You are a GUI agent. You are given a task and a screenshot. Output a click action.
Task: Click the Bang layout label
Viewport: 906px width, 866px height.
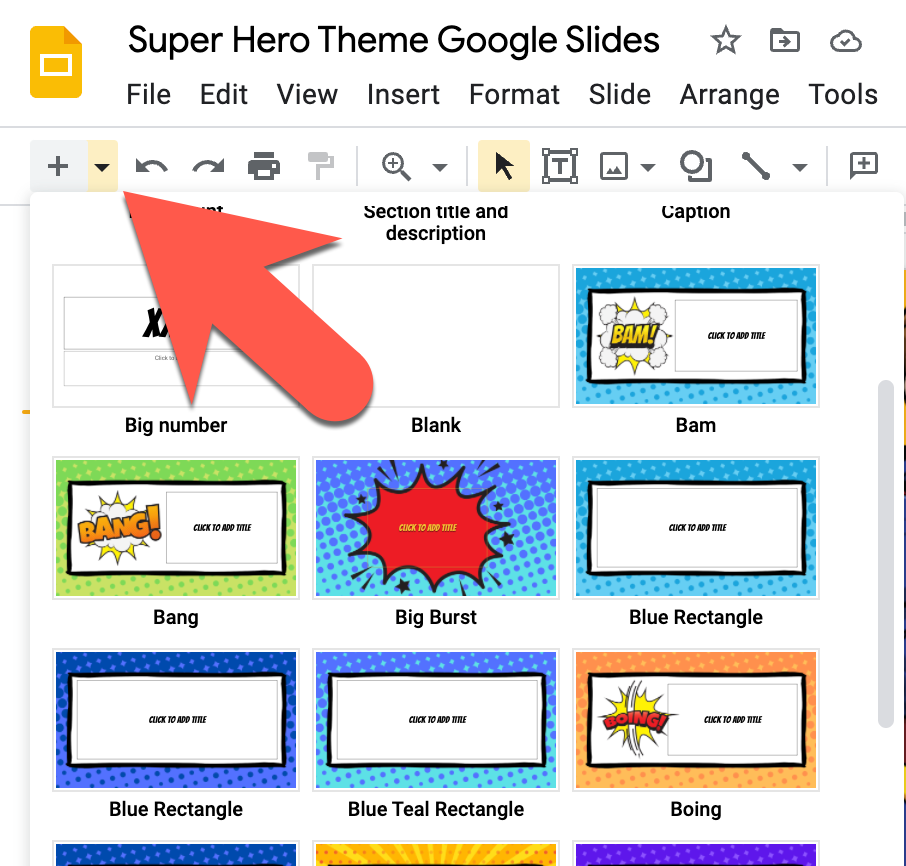(176, 618)
